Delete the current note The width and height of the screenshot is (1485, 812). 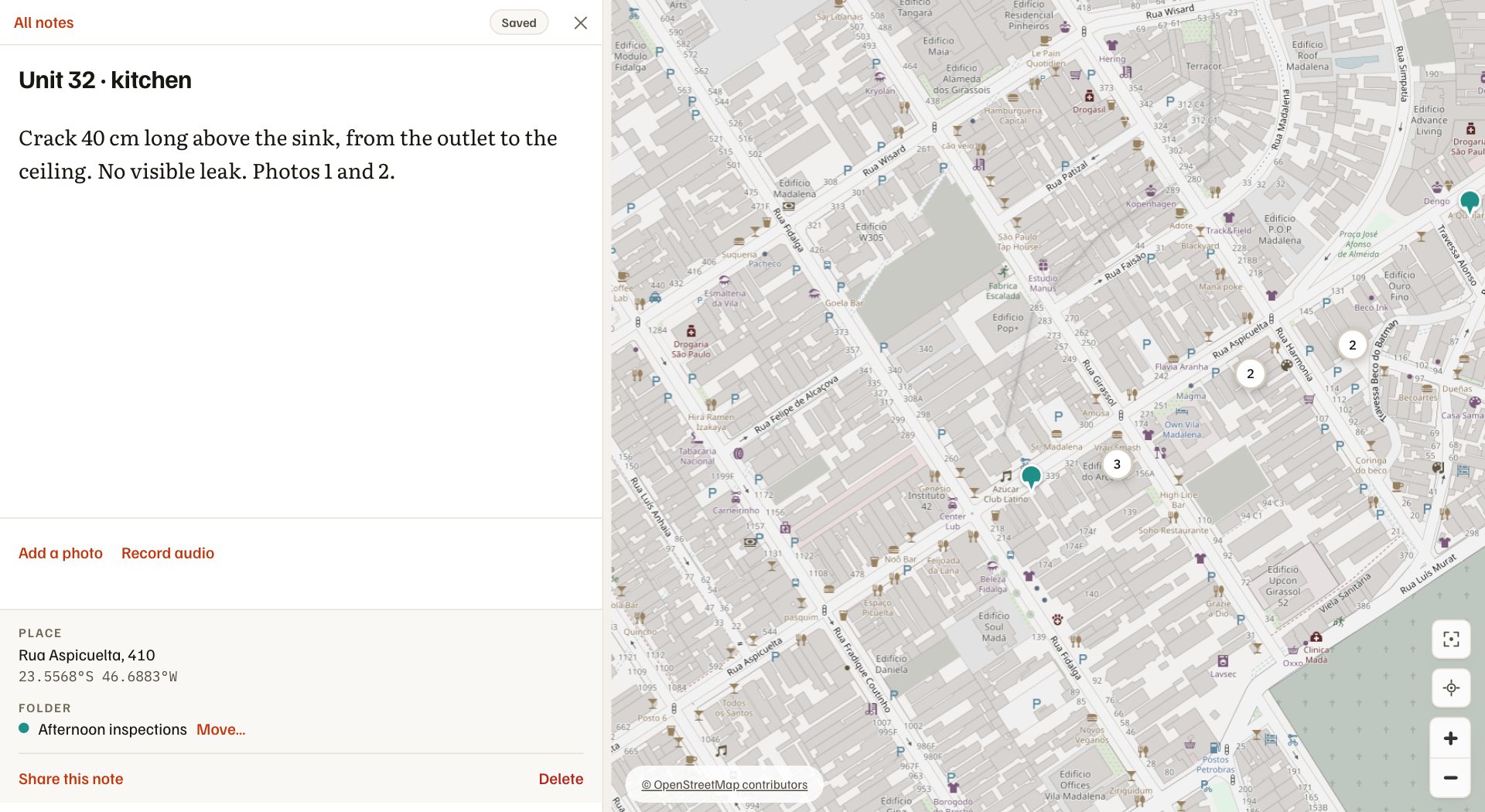tap(561, 779)
